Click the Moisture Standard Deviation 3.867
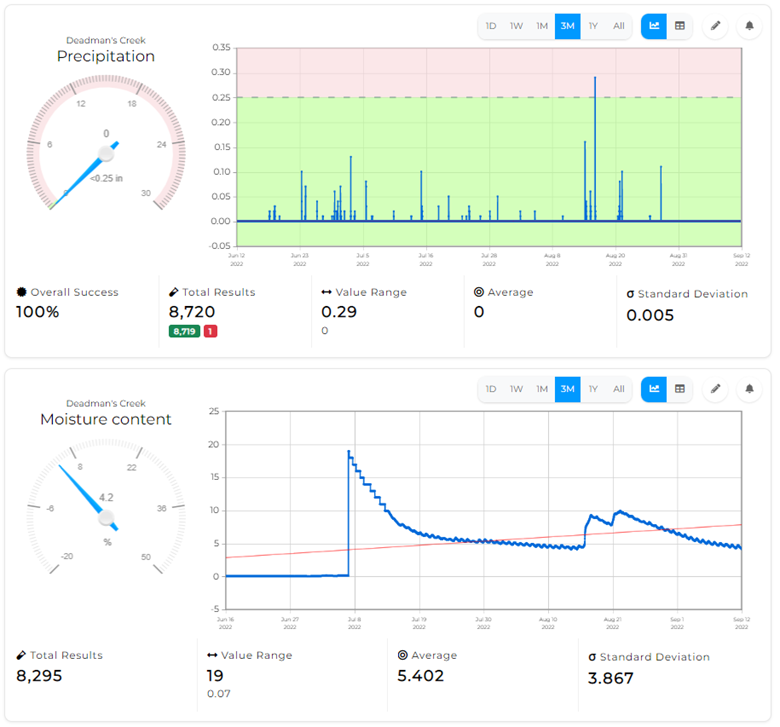Screen dimensions: 780x727 point(611,678)
